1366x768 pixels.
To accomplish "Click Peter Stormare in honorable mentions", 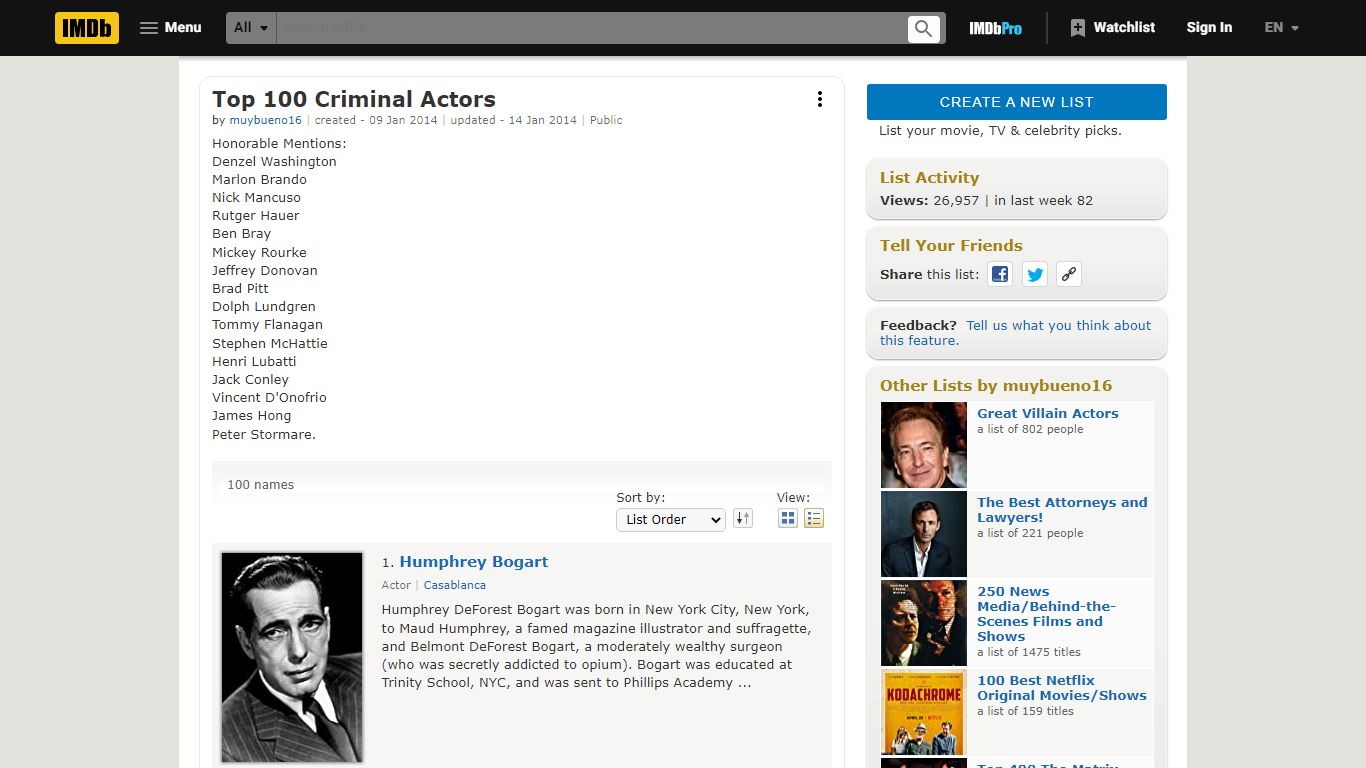I will pos(264,434).
